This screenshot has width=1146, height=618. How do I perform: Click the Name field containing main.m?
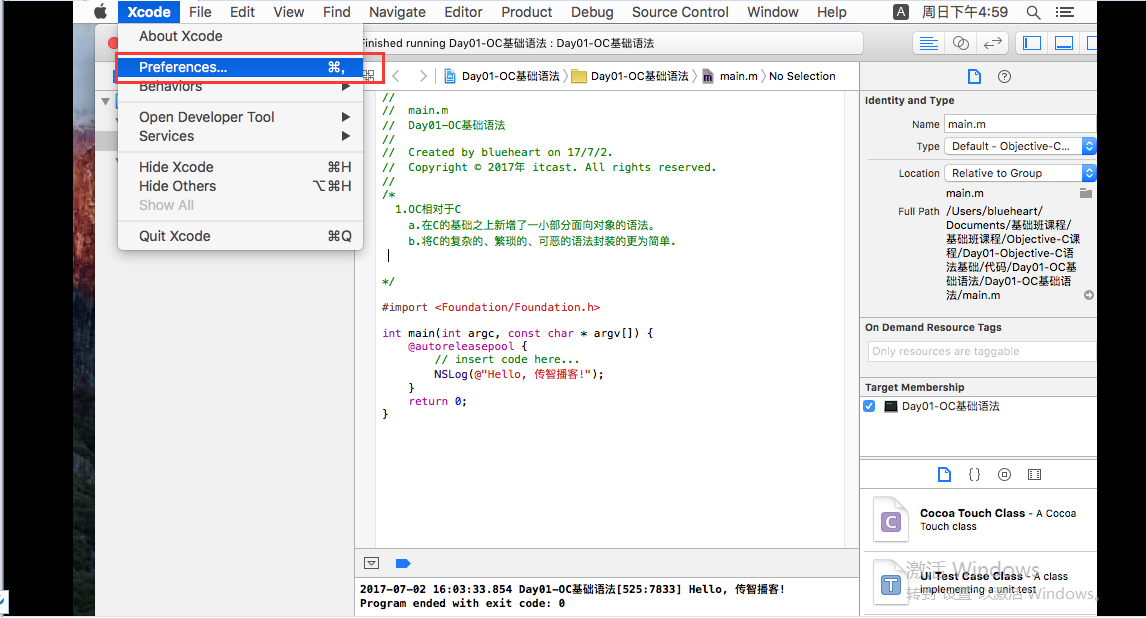tap(1020, 124)
